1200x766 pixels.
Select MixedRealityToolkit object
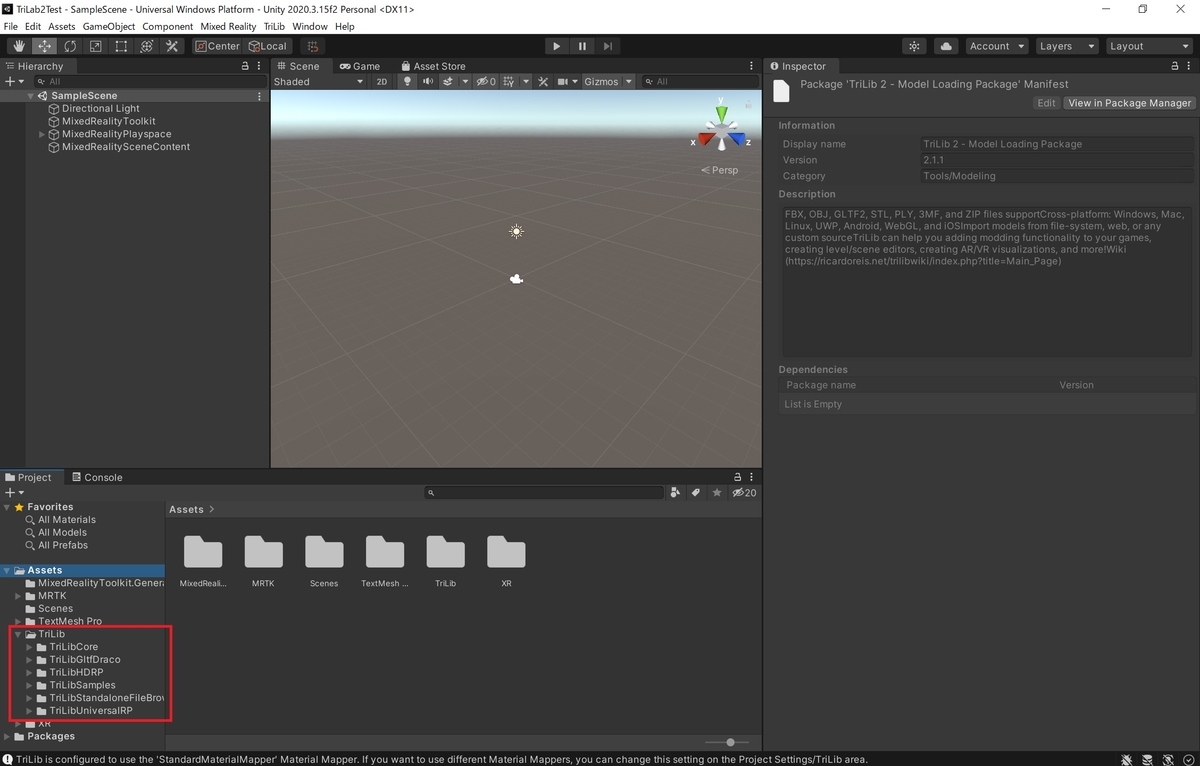pyautogui.click(x=108, y=121)
